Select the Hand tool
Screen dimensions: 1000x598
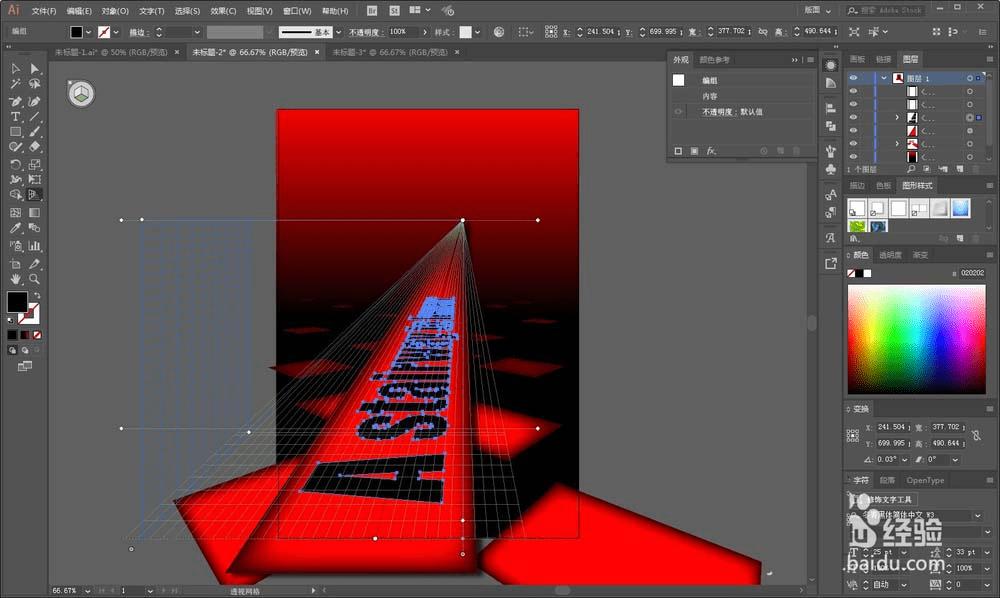(x=15, y=279)
